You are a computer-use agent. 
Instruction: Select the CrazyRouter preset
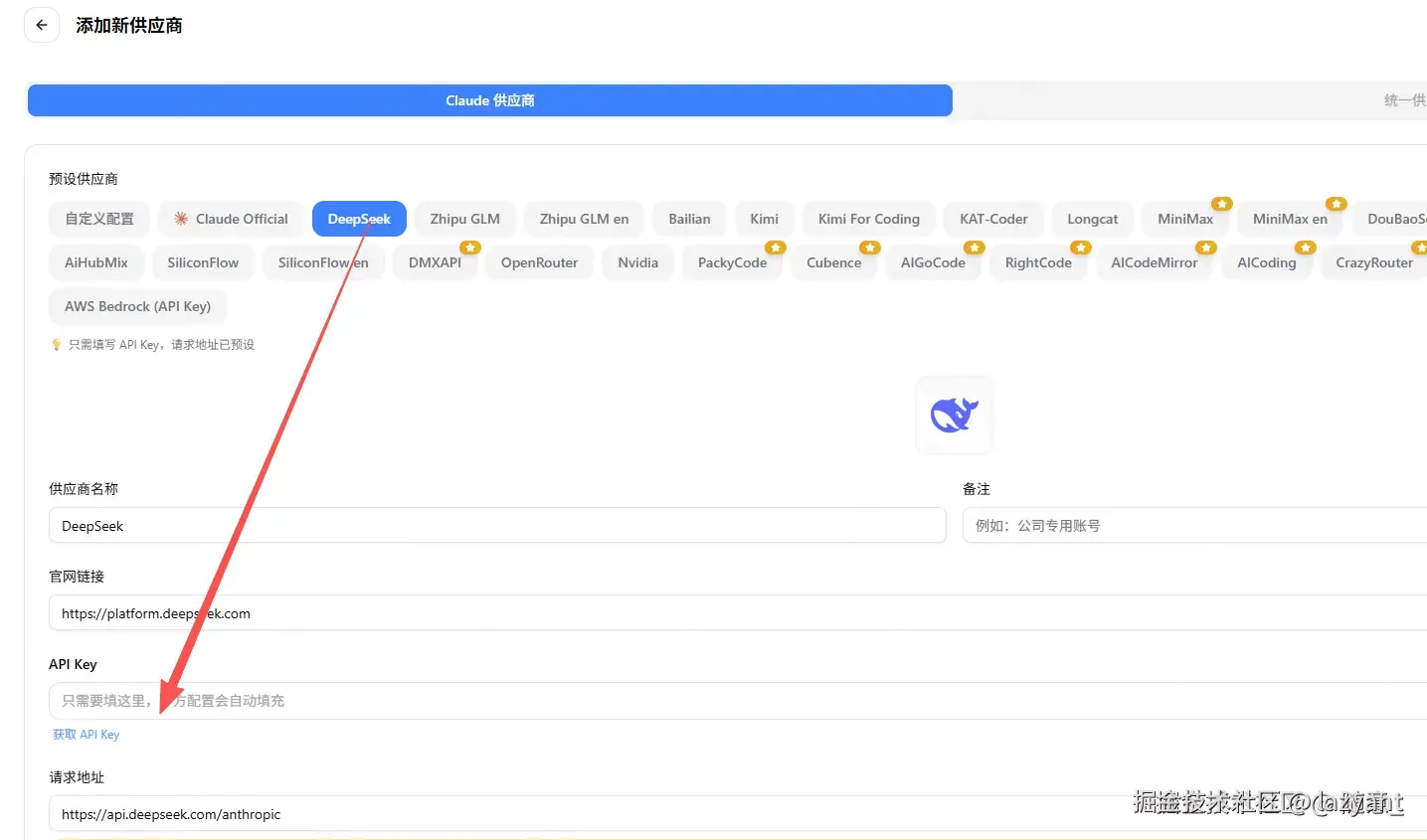point(1373,262)
